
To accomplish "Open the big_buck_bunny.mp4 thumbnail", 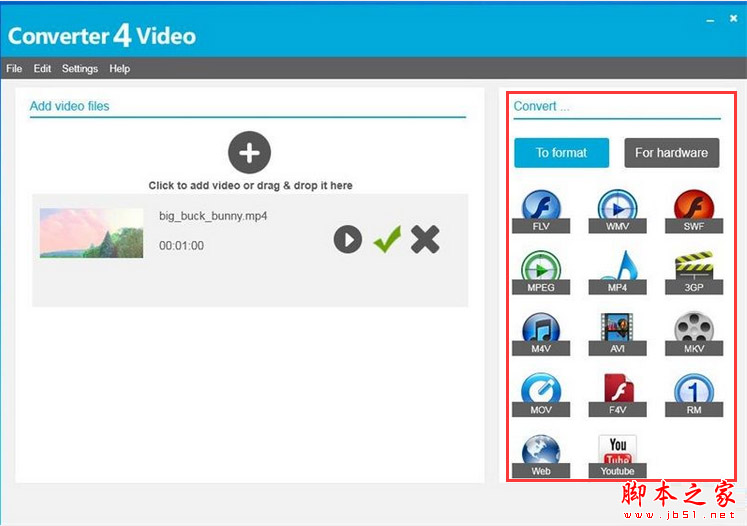I will click(91, 233).
